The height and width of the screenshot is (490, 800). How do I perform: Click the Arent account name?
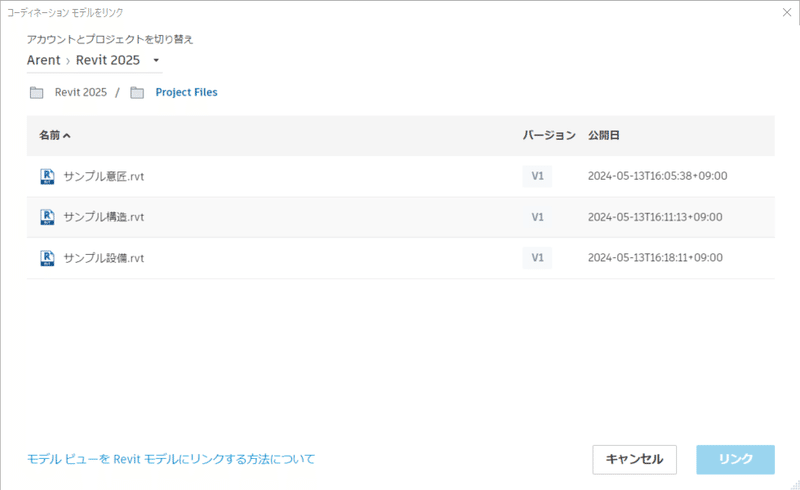[x=44, y=60]
